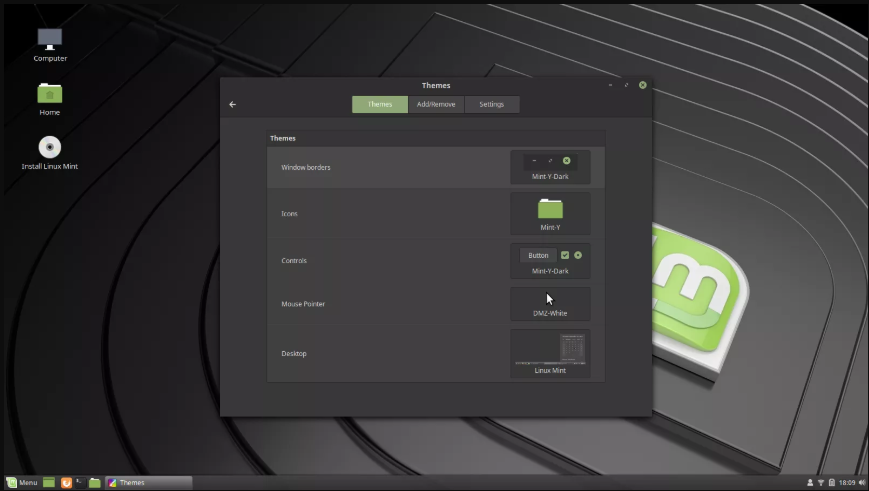Image resolution: width=869 pixels, height=491 pixels.
Task: Launch Firefox from the panel
Action: (x=66, y=483)
